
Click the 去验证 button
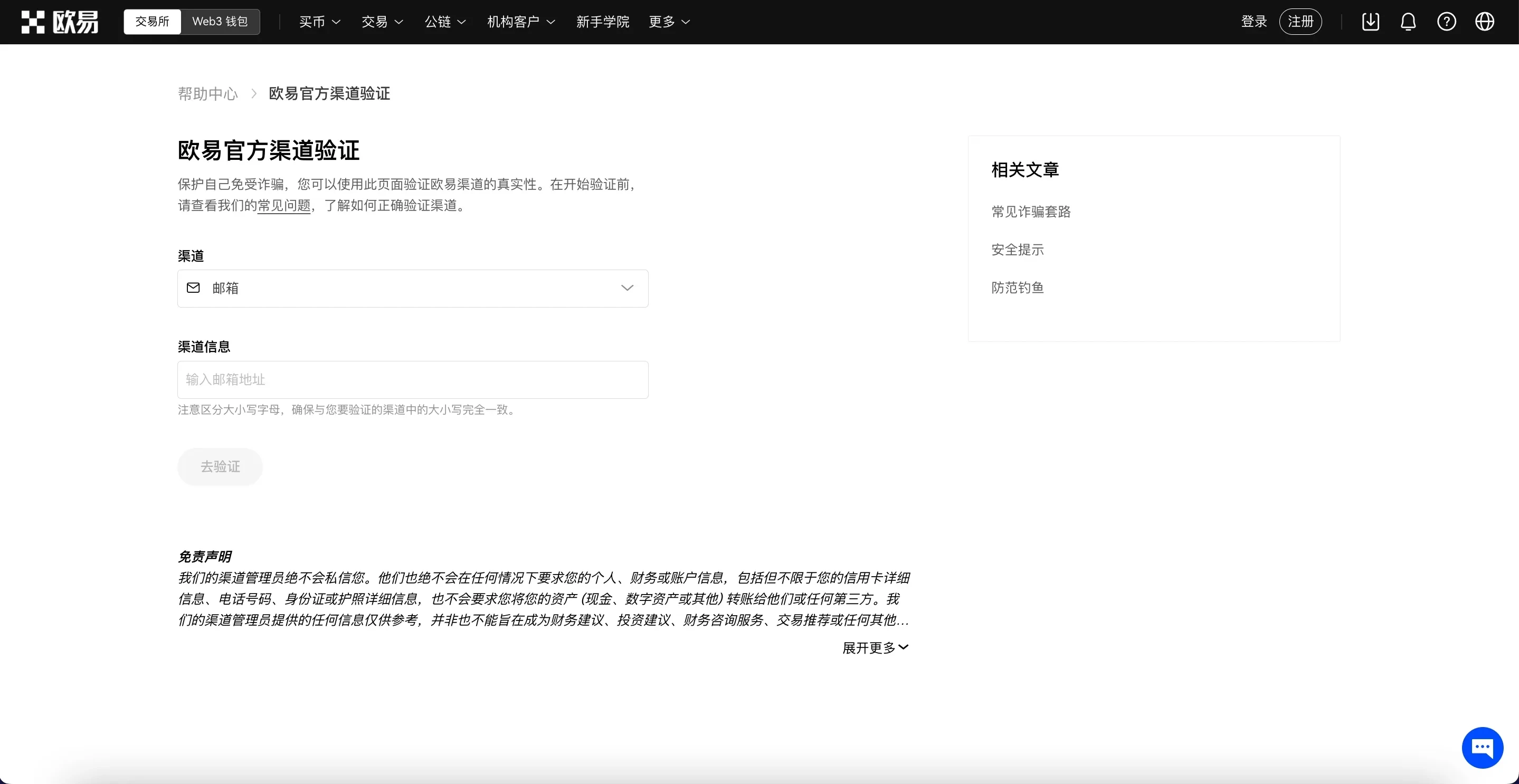click(x=220, y=467)
